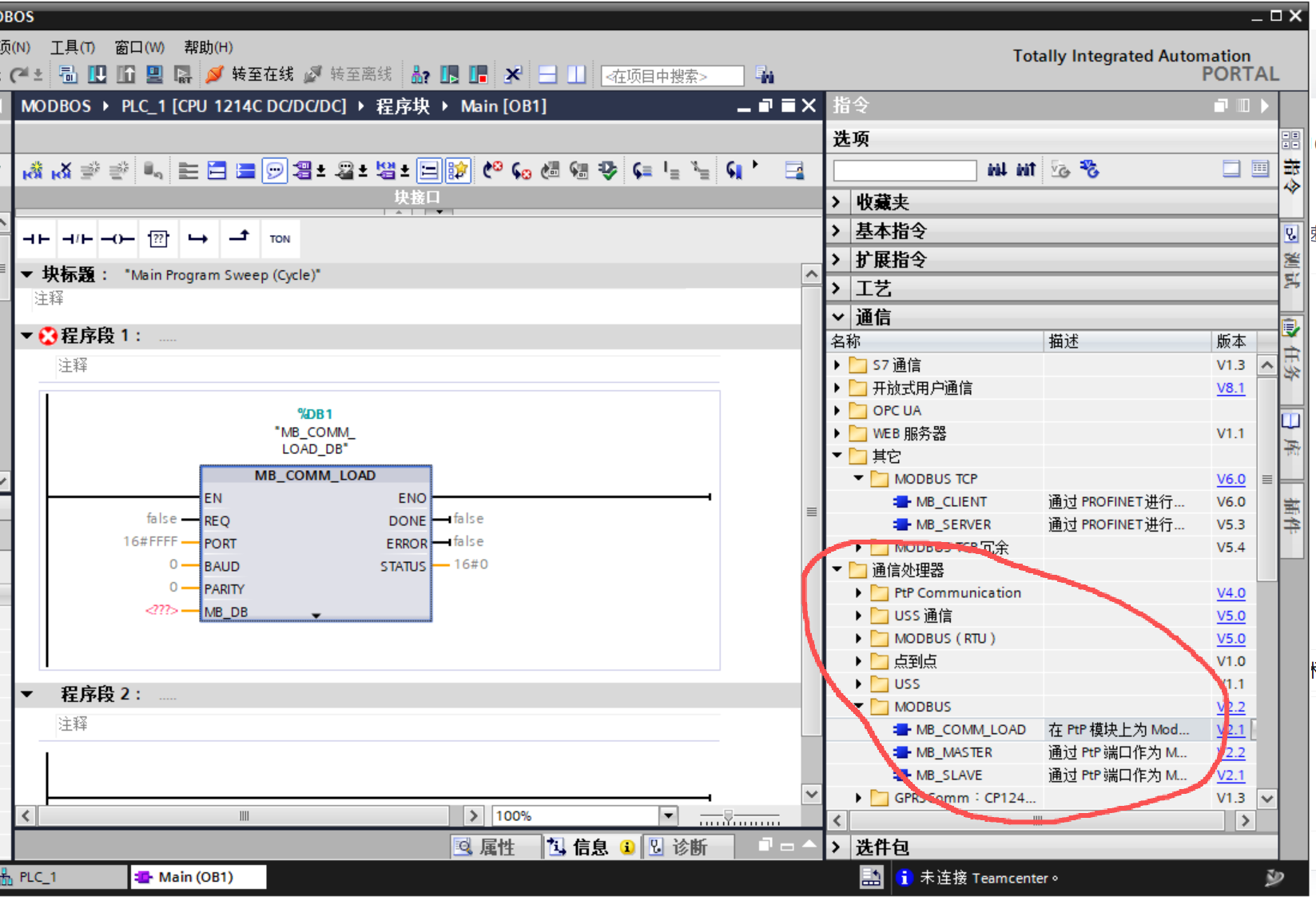
Task: Expand MB_COMM_LOAD block's hidden parameters arrow
Action: click(316, 616)
